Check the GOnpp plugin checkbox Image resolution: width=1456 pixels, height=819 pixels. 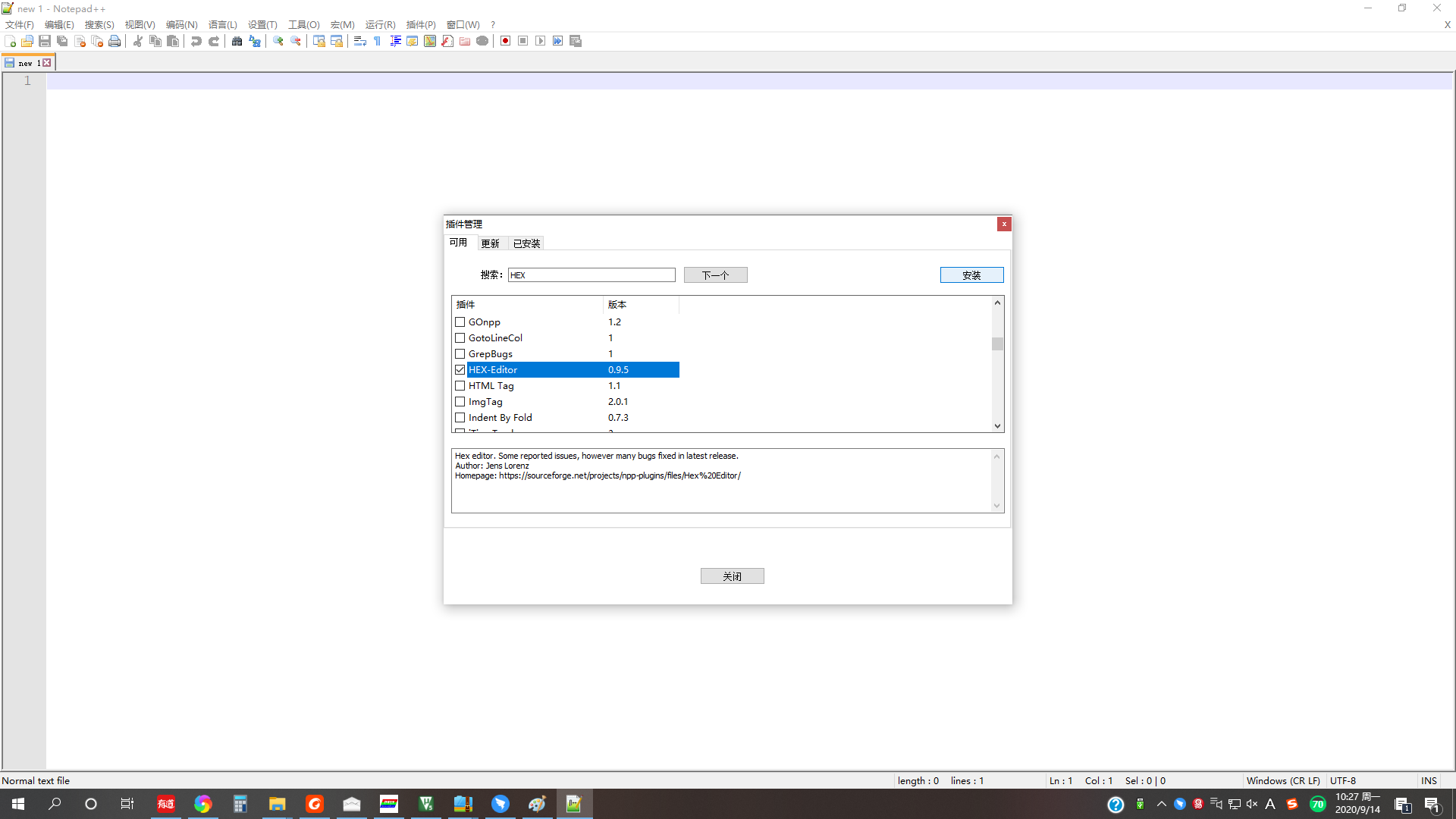pos(460,322)
